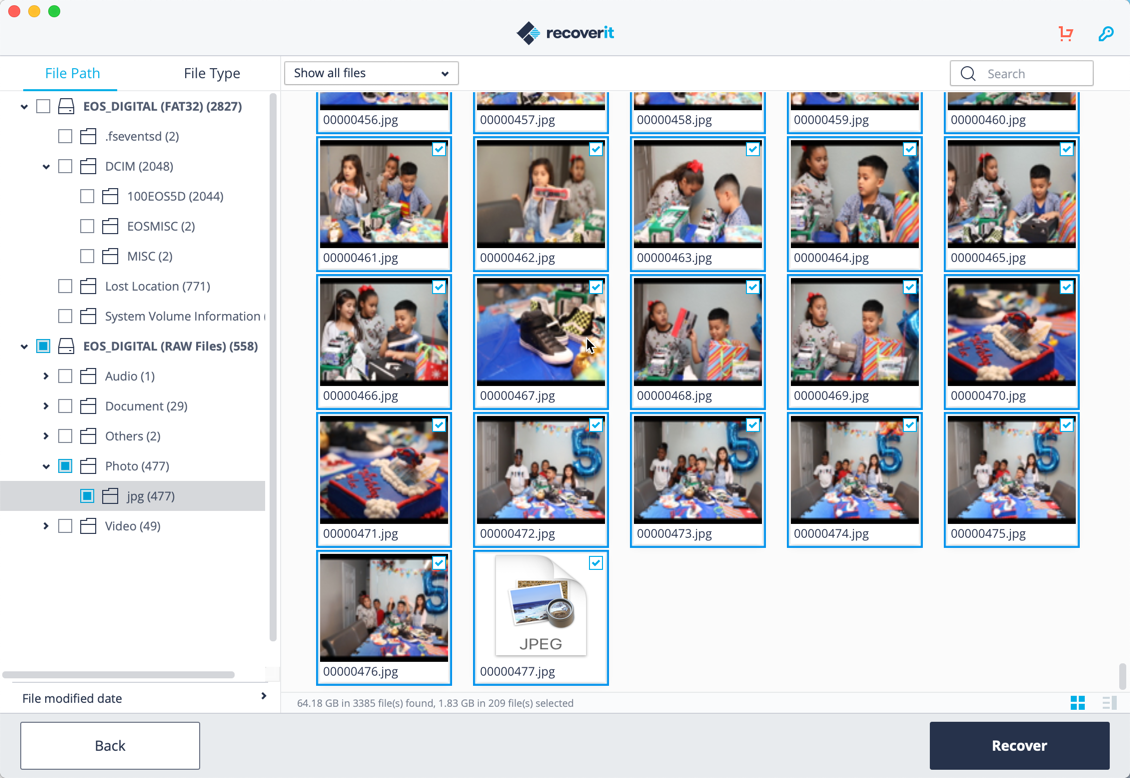Switch to list view layout
The width and height of the screenshot is (1130, 778).
tap(1109, 703)
